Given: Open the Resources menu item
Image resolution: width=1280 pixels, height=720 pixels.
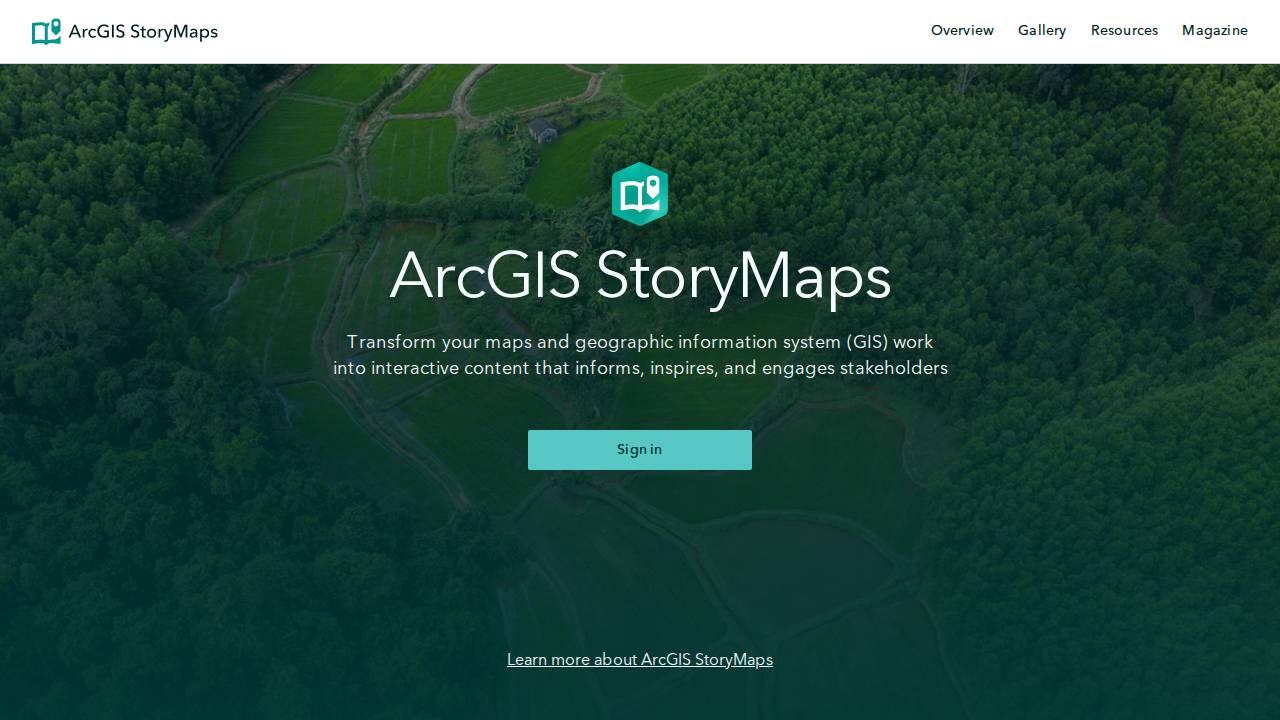Looking at the screenshot, I should coord(1124,31).
